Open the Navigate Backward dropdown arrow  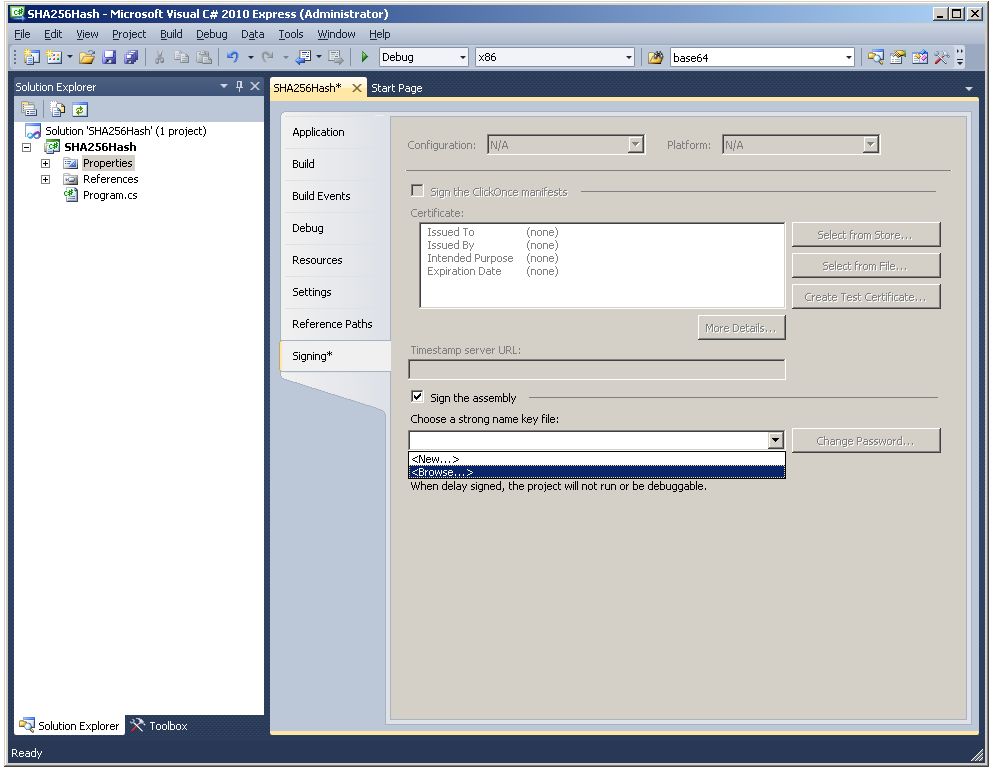[x=319, y=57]
